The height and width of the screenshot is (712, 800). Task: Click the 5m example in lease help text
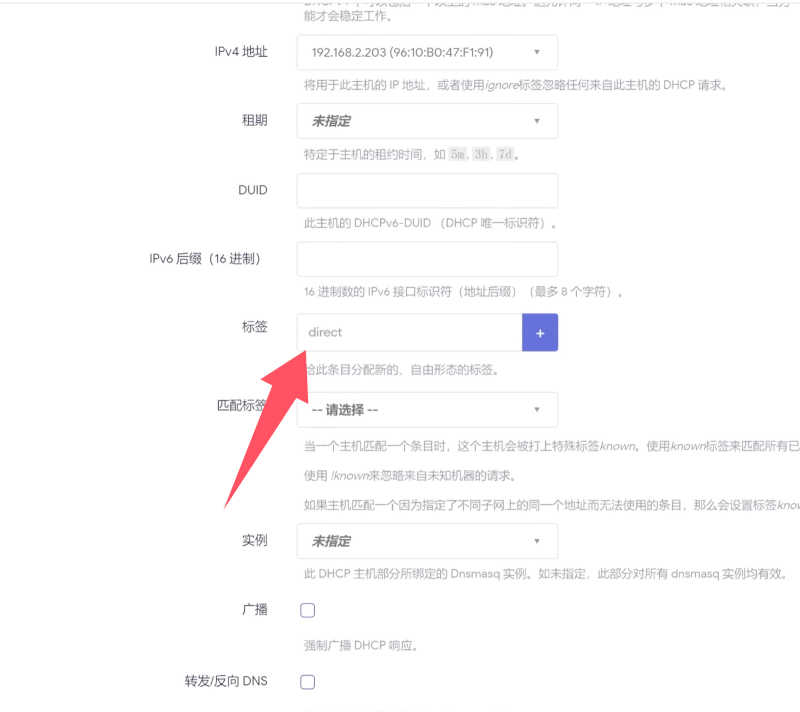click(x=458, y=155)
